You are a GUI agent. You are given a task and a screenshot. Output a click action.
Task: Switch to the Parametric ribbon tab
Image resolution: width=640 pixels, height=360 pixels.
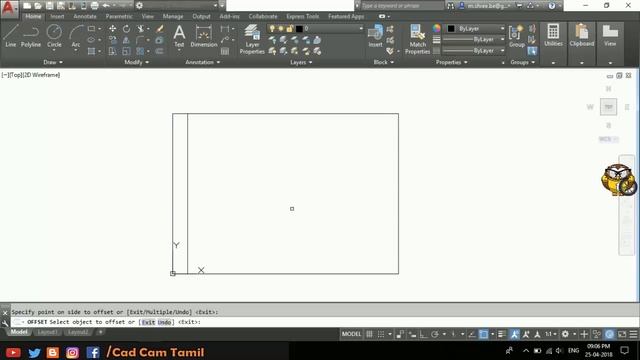[x=119, y=16]
